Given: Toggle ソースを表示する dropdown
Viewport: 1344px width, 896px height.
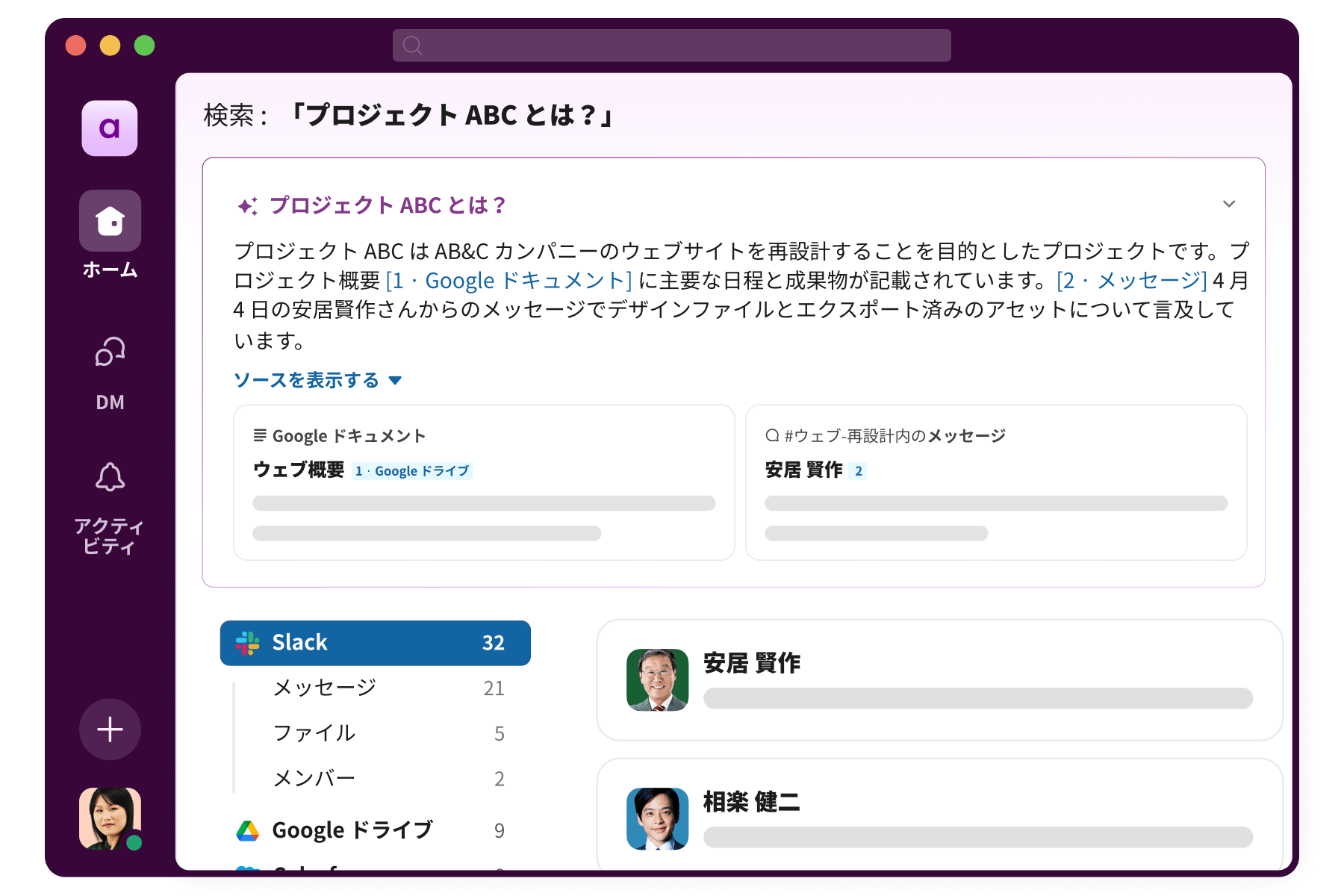Looking at the screenshot, I should click(x=318, y=380).
